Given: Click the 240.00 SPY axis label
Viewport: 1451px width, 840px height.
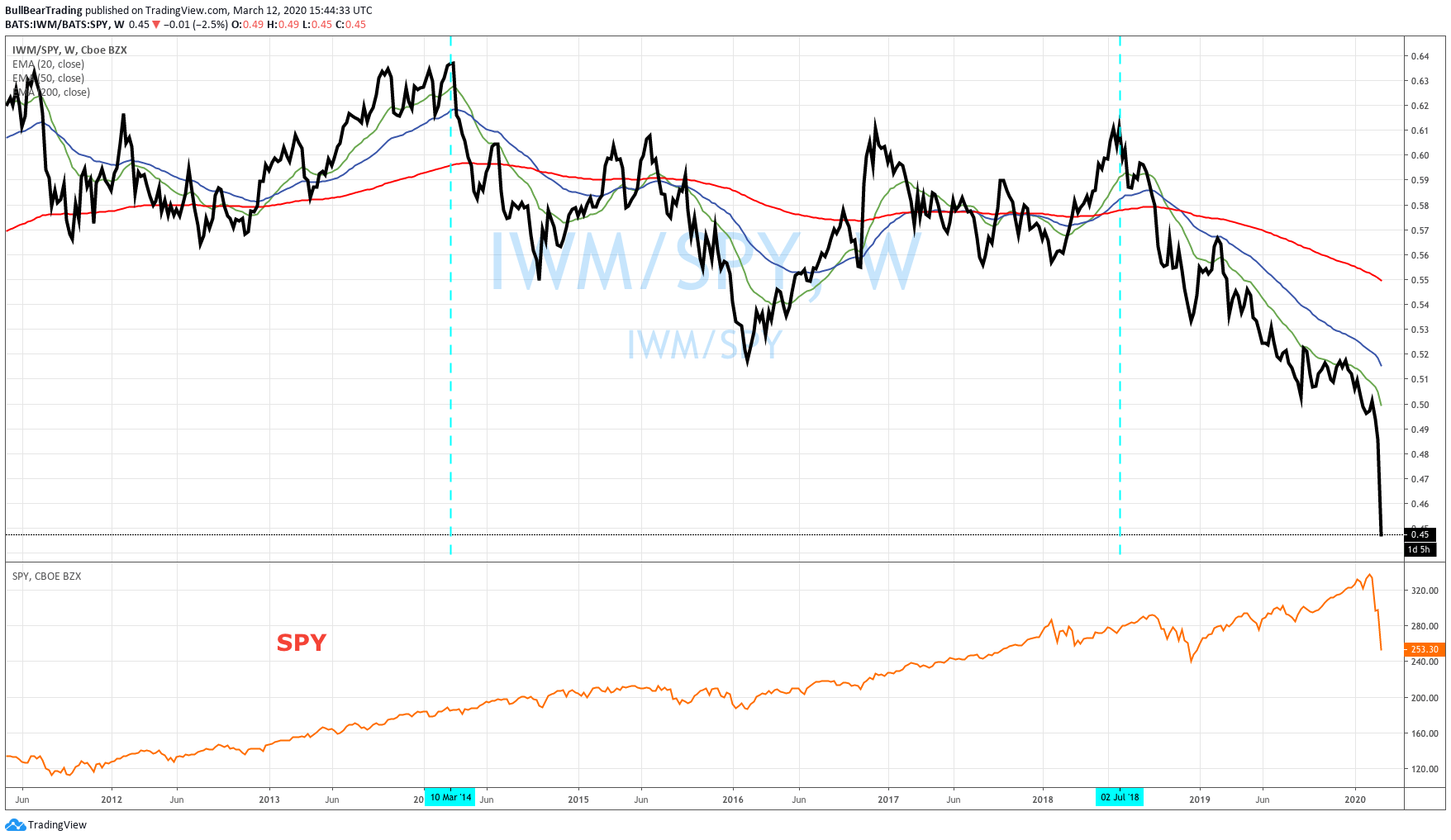Looking at the screenshot, I should tap(1425, 662).
